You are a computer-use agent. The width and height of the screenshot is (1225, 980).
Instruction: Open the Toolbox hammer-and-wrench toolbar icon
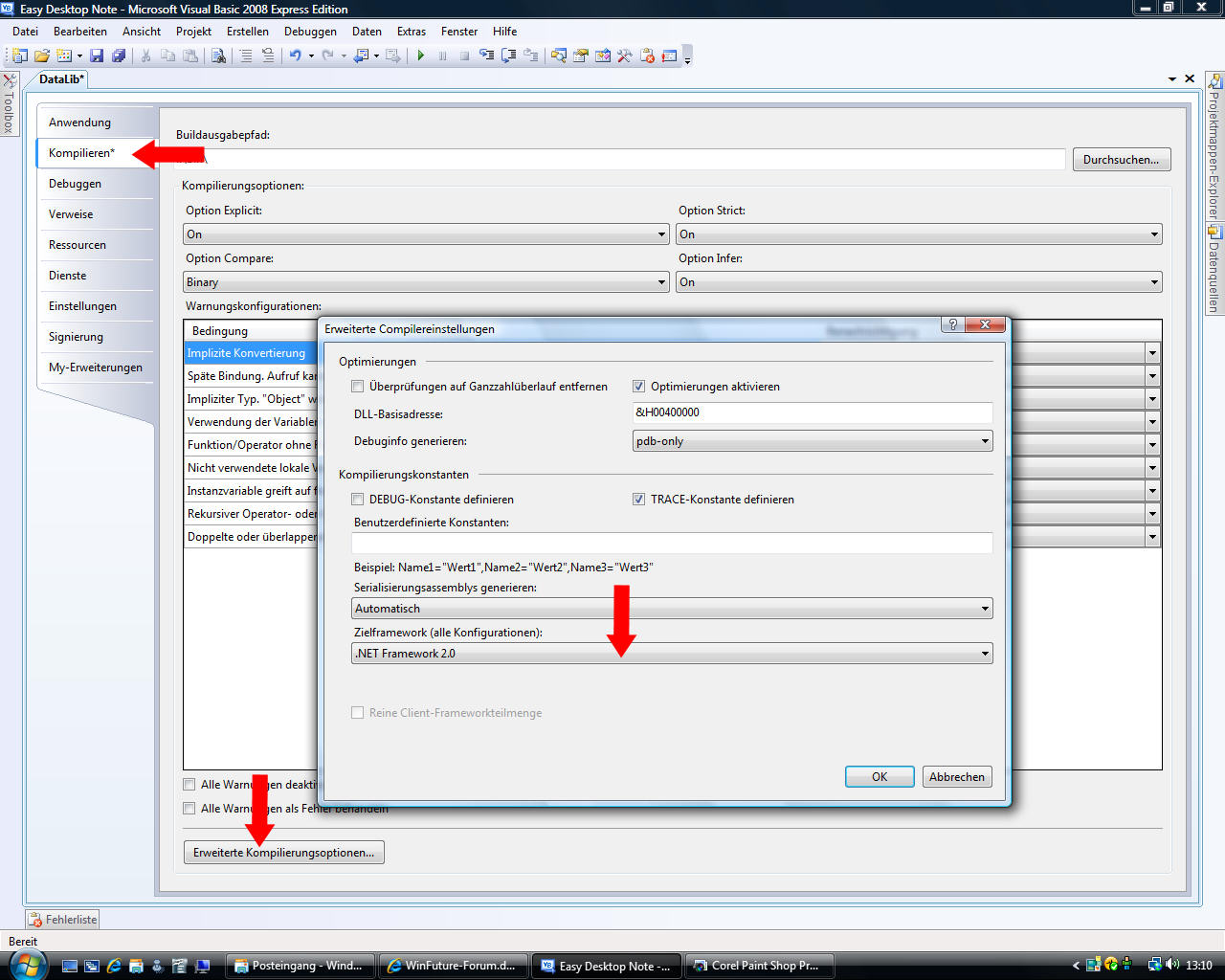[x=625, y=56]
